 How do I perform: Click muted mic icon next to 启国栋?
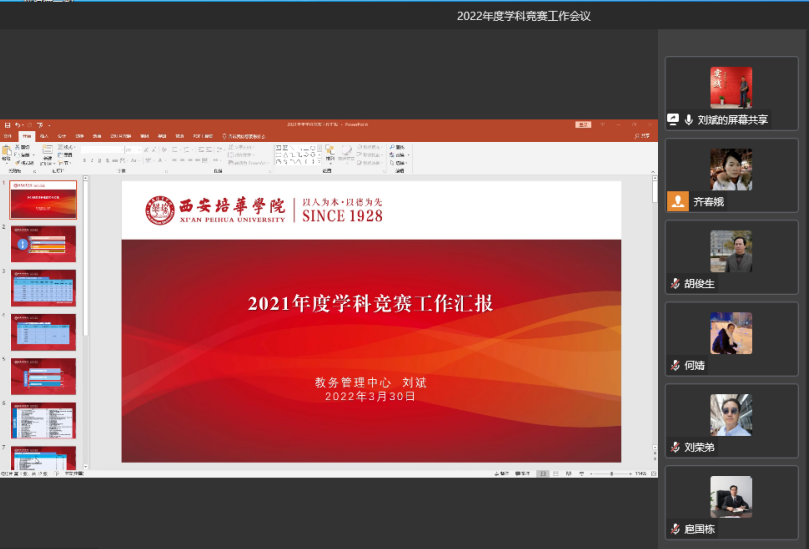[676, 529]
